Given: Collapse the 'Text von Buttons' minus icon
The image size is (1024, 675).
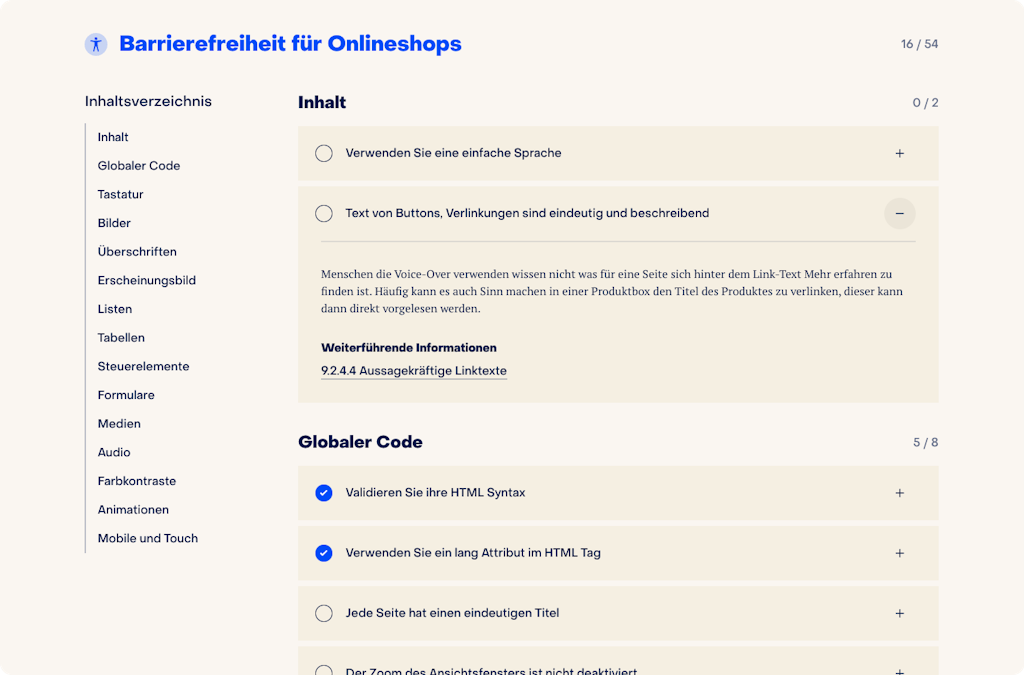Looking at the screenshot, I should (899, 213).
